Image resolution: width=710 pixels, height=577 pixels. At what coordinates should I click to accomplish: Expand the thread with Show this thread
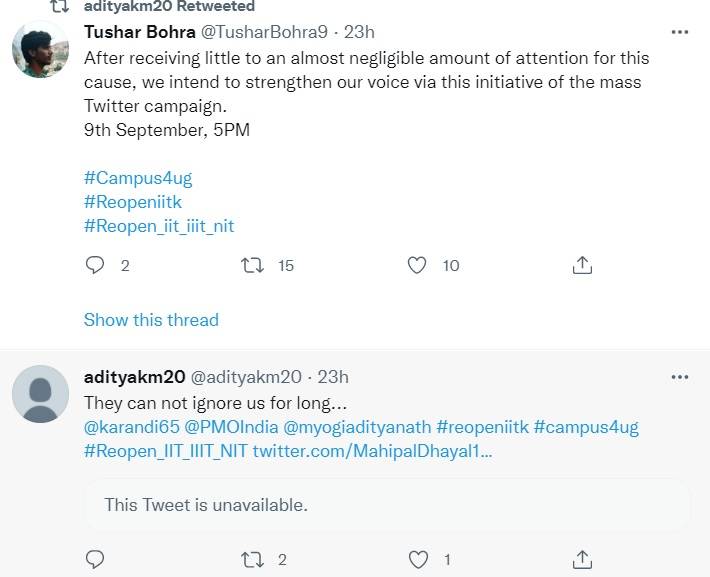pyautogui.click(x=151, y=320)
